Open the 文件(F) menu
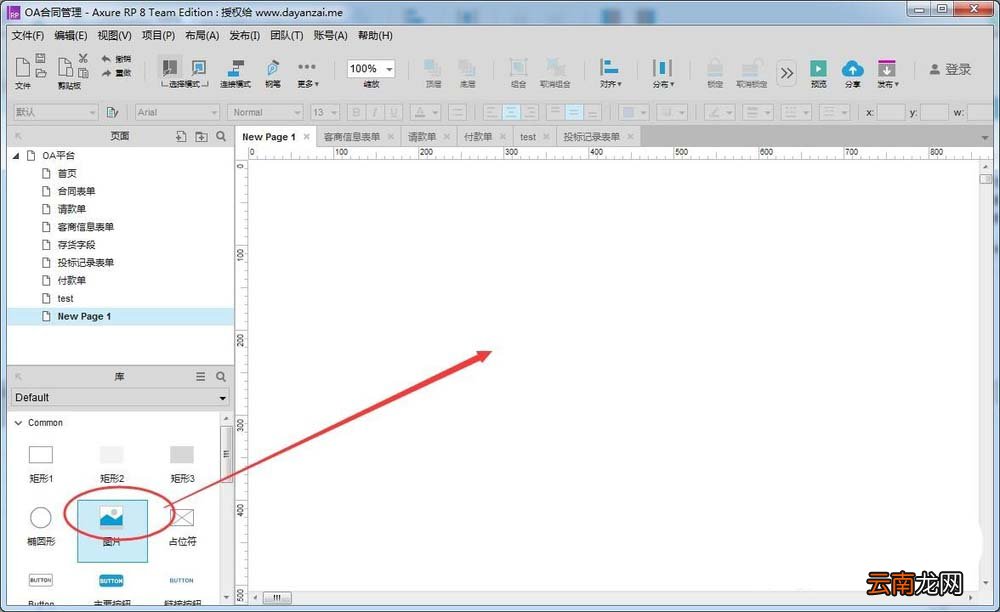The image size is (1000, 612). pyautogui.click(x=27, y=36)
